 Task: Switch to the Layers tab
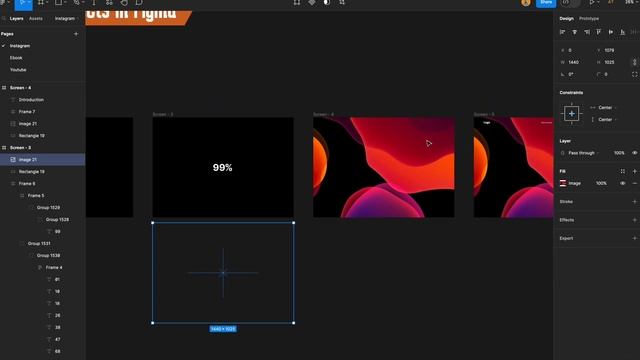[x=16, y=18]
